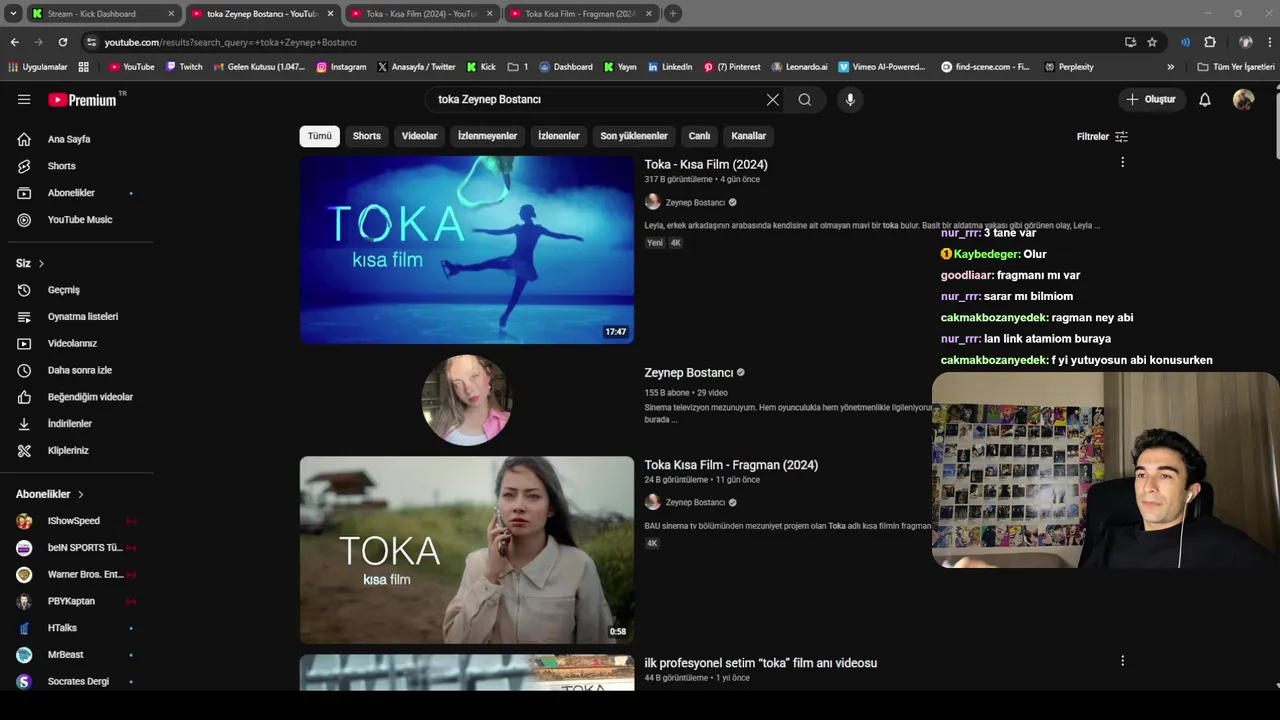Open the Toka fragman thumbnail with woman on phone

click(x=467, y=550)
